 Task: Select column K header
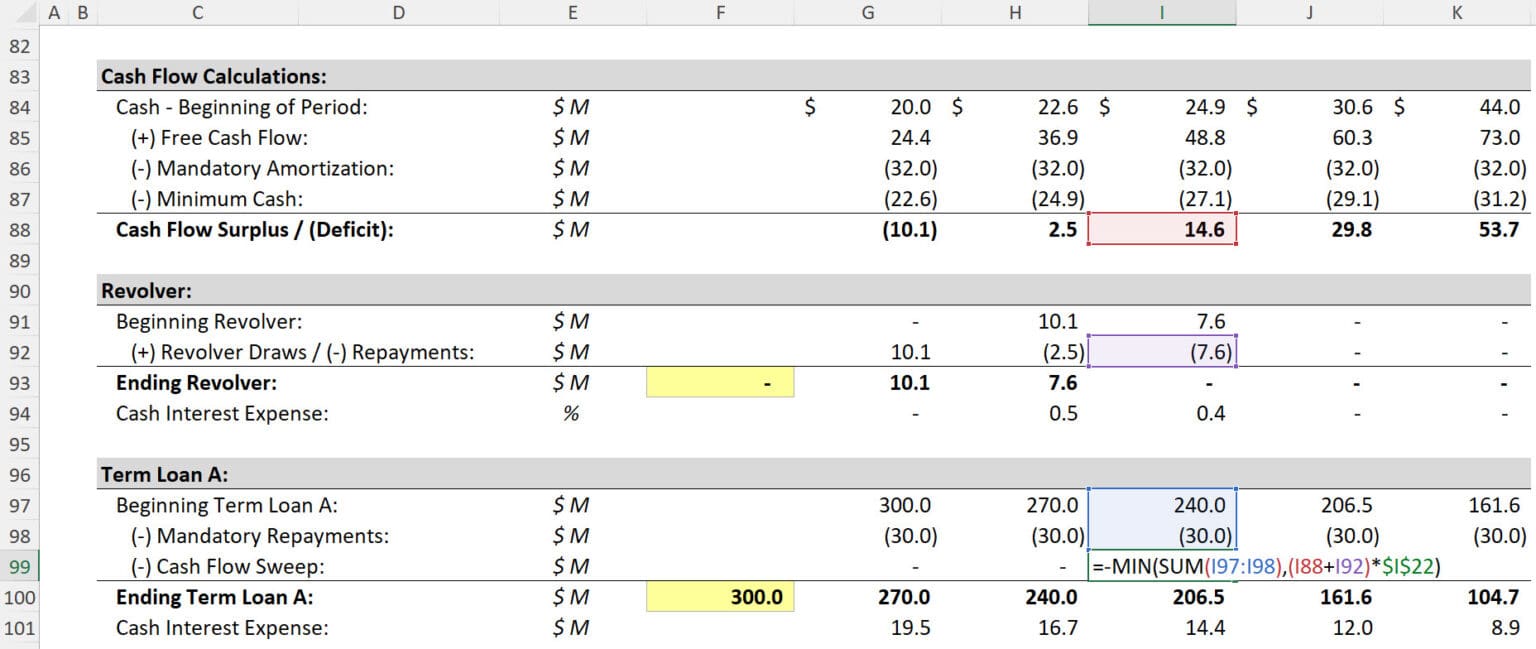pos(1456,13)
